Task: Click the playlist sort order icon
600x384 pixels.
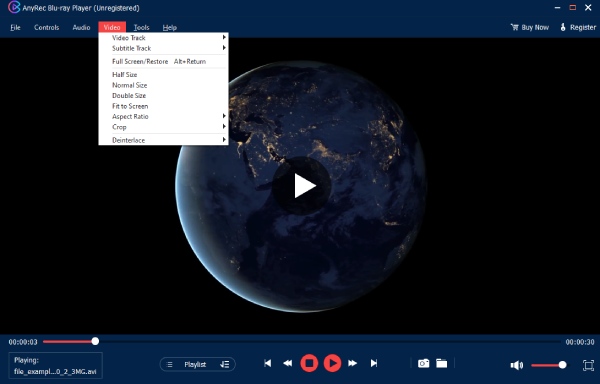Action: click(225, 364)
